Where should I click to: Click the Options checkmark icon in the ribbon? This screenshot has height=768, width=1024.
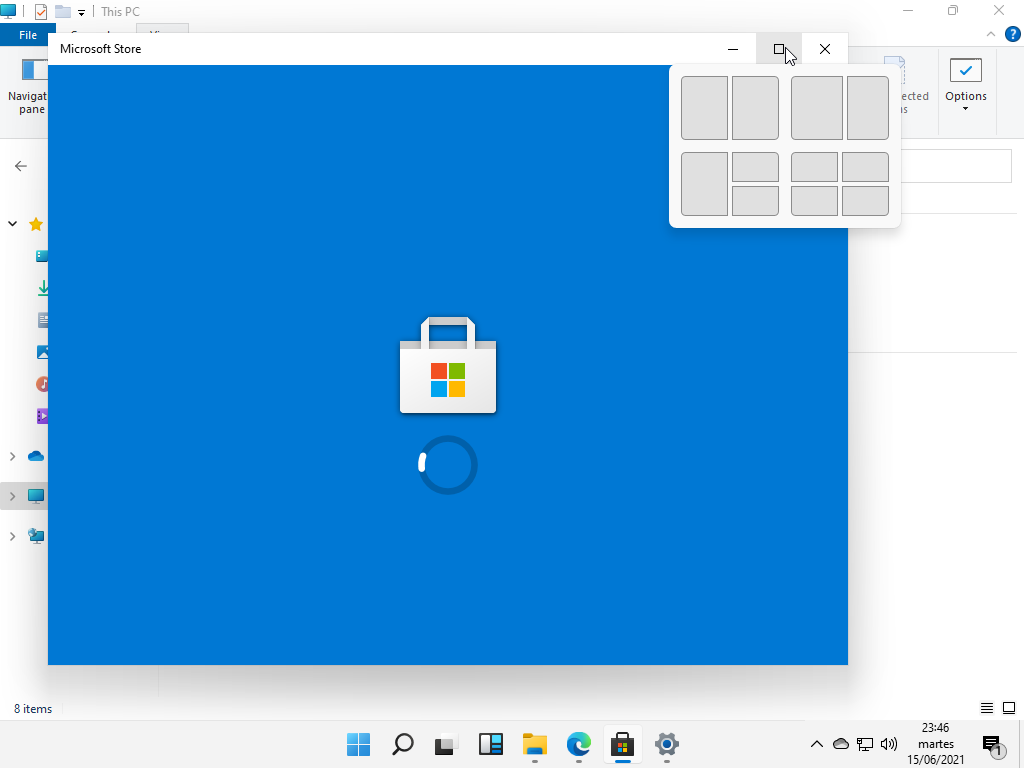[966, 71]
